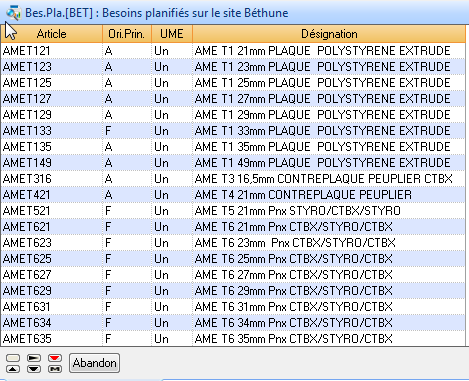Screen dimensions: 469x381
Task: Click the black up-arrow navigation button
Action: tap(13, 369)
